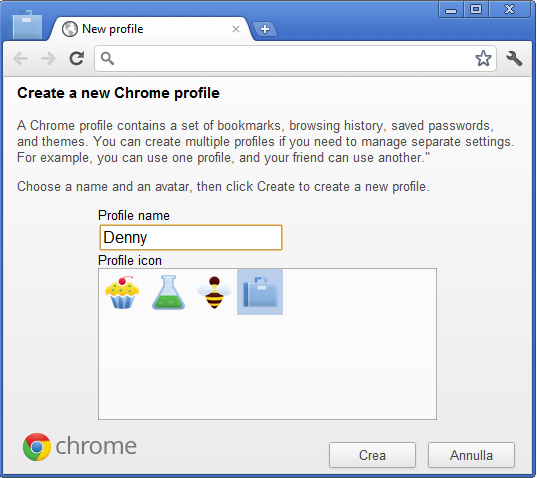Image resolution: width=537 pixels, height=478 pixels.
Task: Click the Profile name field containing Denny
Action: click(x=191, y=237)
